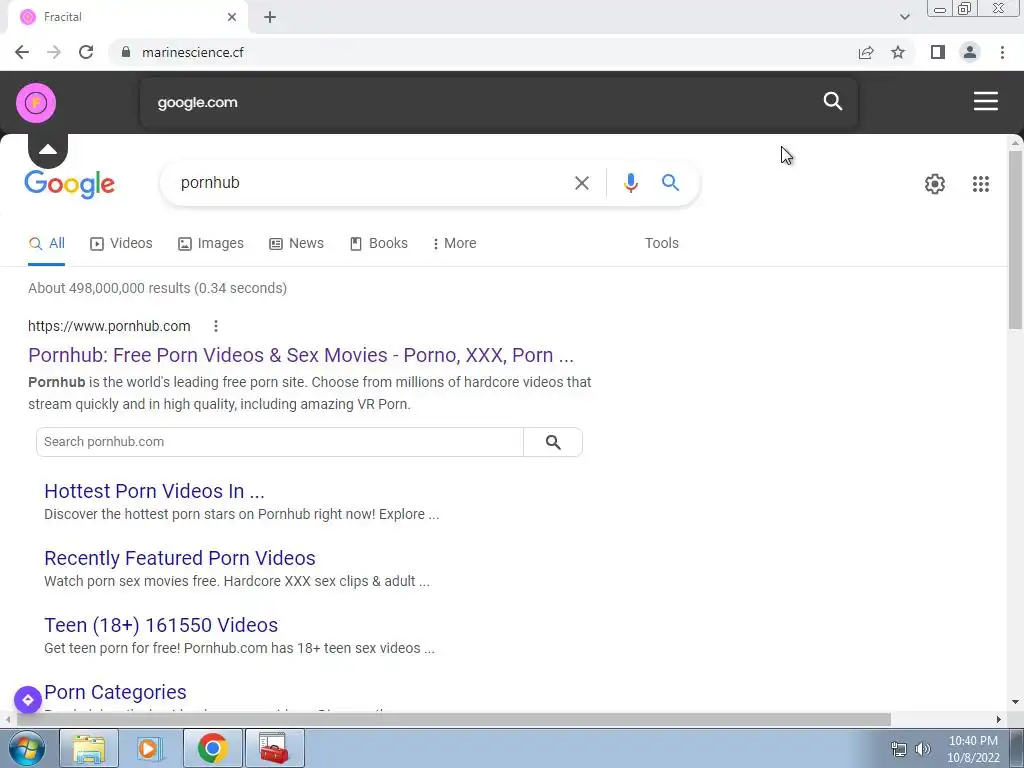The image size is (1024, 768).
Task: Click the volume speaker tray icon
Action: click(x=923, y=749)
